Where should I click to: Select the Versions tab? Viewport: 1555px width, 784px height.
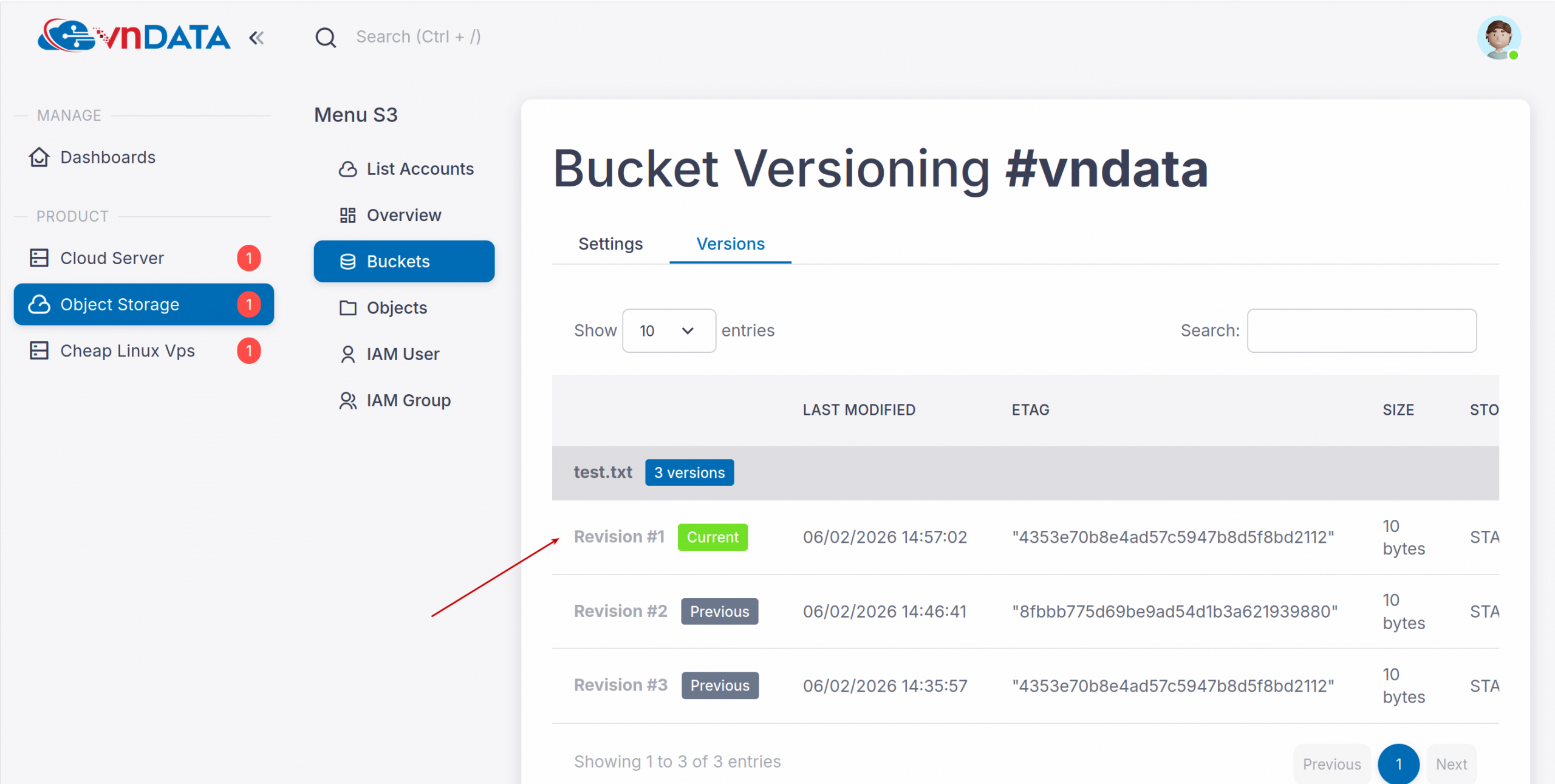(x=730, y=244)
